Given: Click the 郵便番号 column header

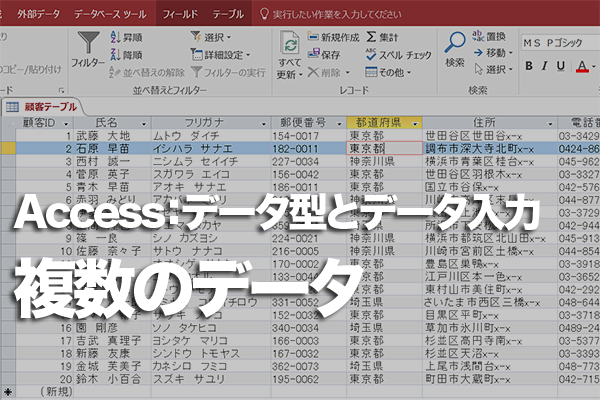Looking at the screenshot, I should [x=308, y=123].
